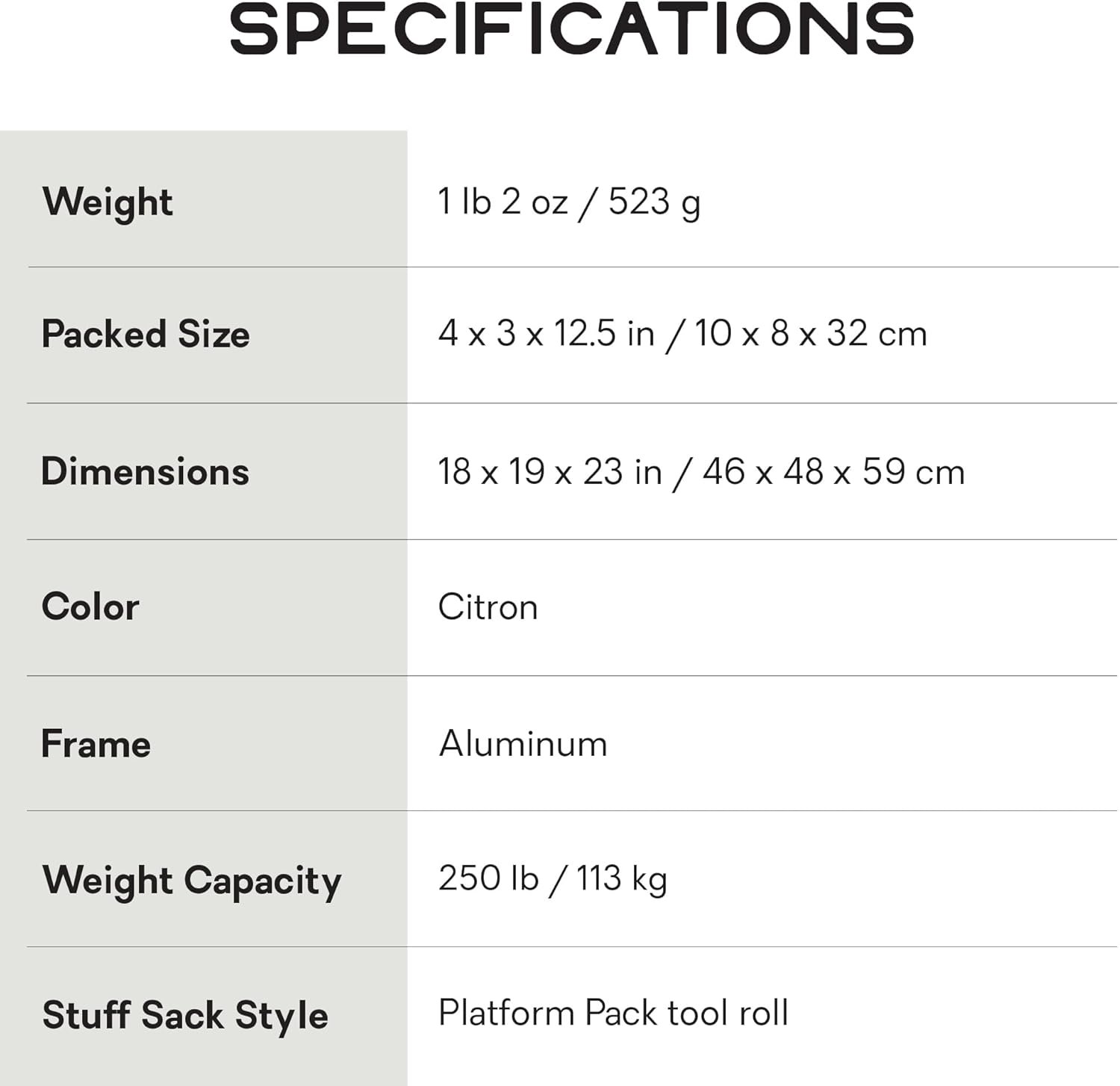This screenshot has height=1086, width=1120.
Task: Click the '1 lb 2 oz' weight value
Action: 503,202
